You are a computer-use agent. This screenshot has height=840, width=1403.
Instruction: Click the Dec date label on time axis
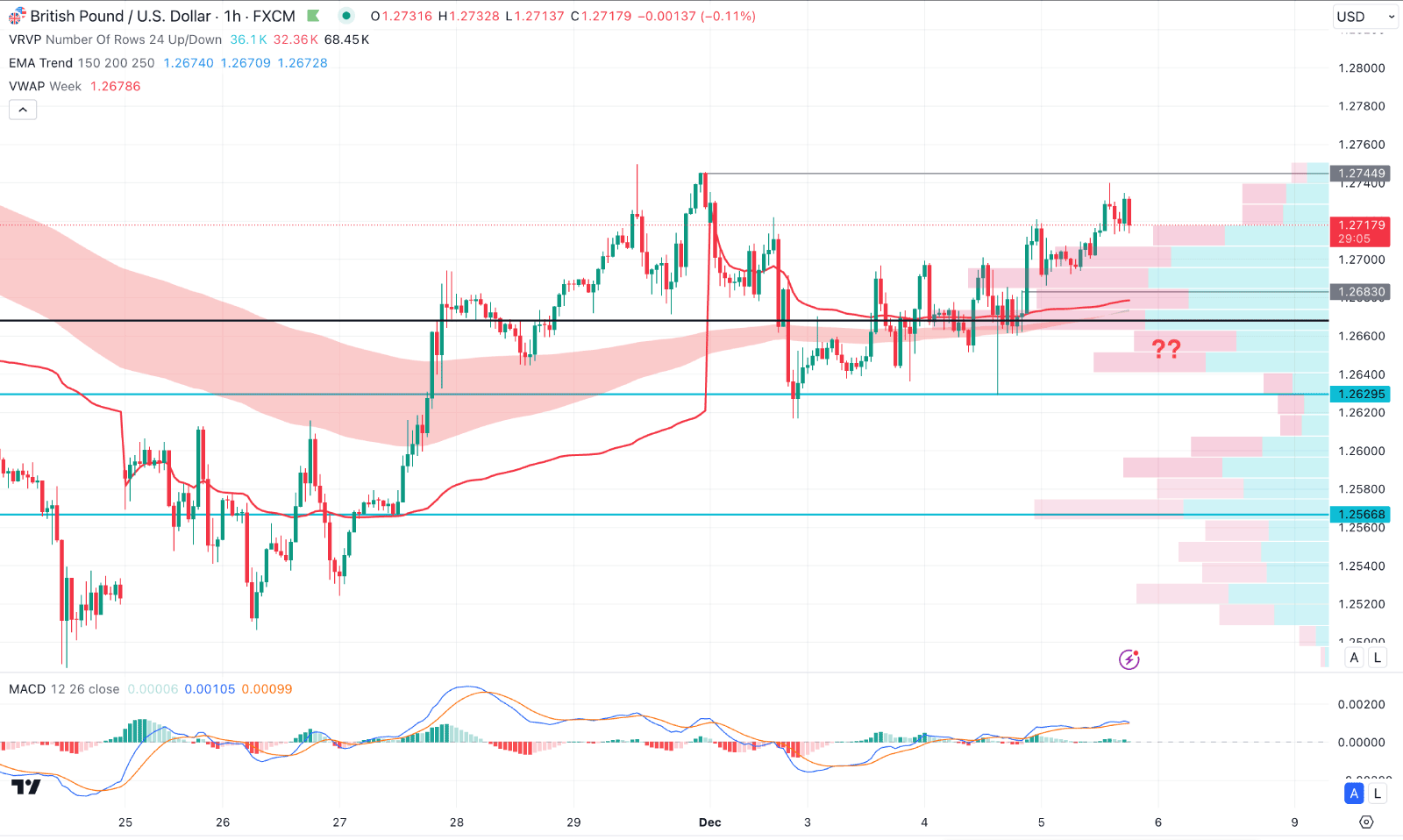click(710, 822)
